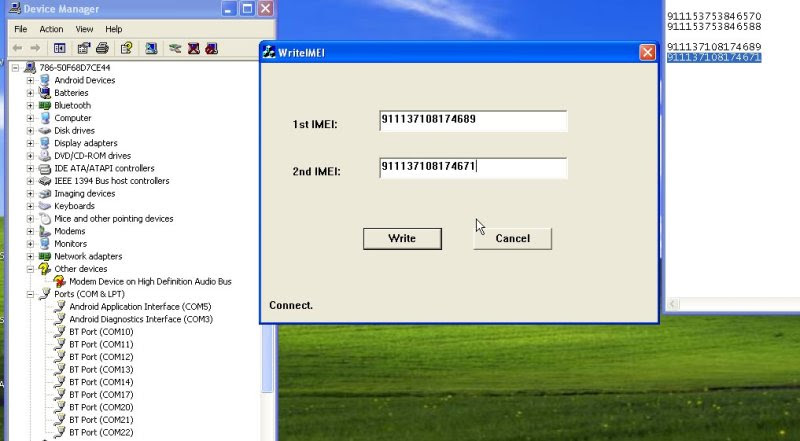
Task: Click the highlighted number 911137108174671 in text window
Action: tap(714, 57)
